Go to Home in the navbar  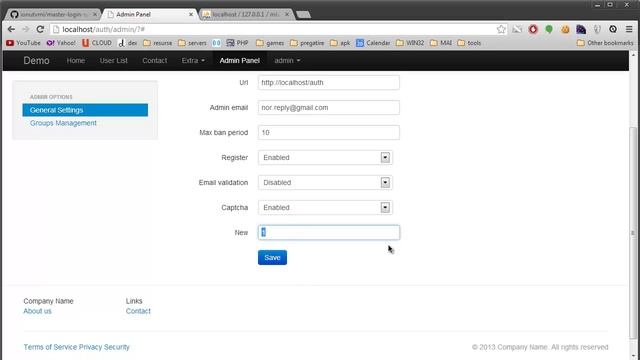pyautogui.click(x=76, y=60)
